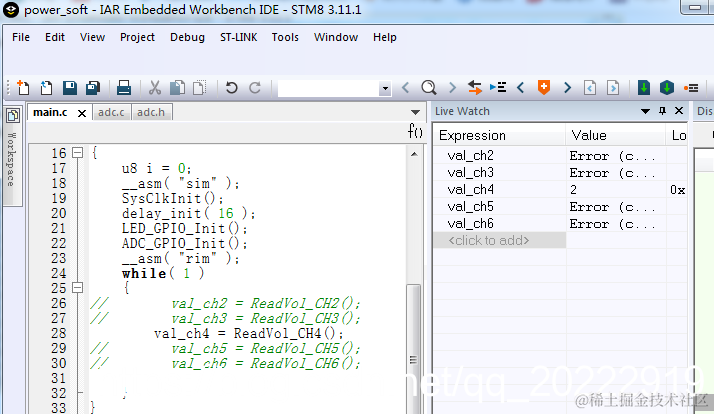This screenshot has height=414, width=714.
Task: Open the Project menu
Action: [x=137, y=37]
